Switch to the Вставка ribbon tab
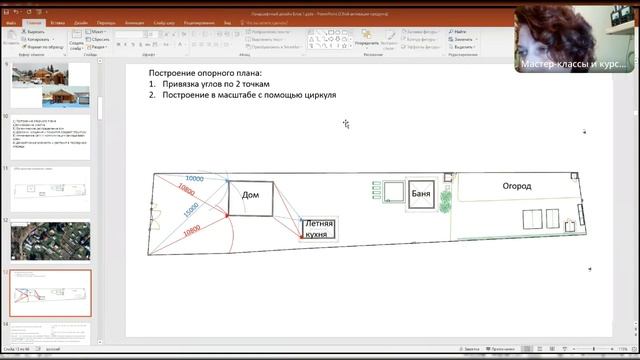640x360 pixels. click(58, 23)
